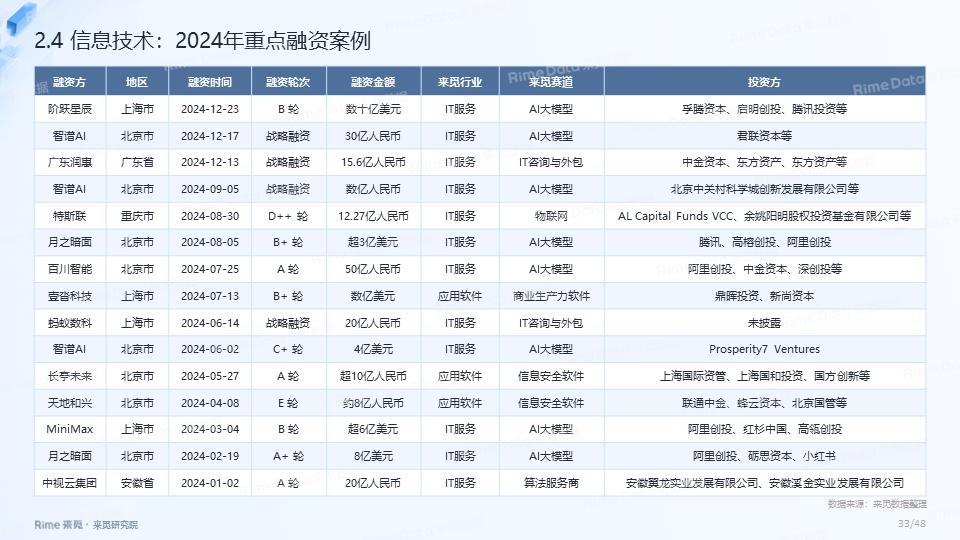Click the investor cell '鼎晖投资、新尚资本'
Viewport: 960px width, 540px height.
[764, 296]
